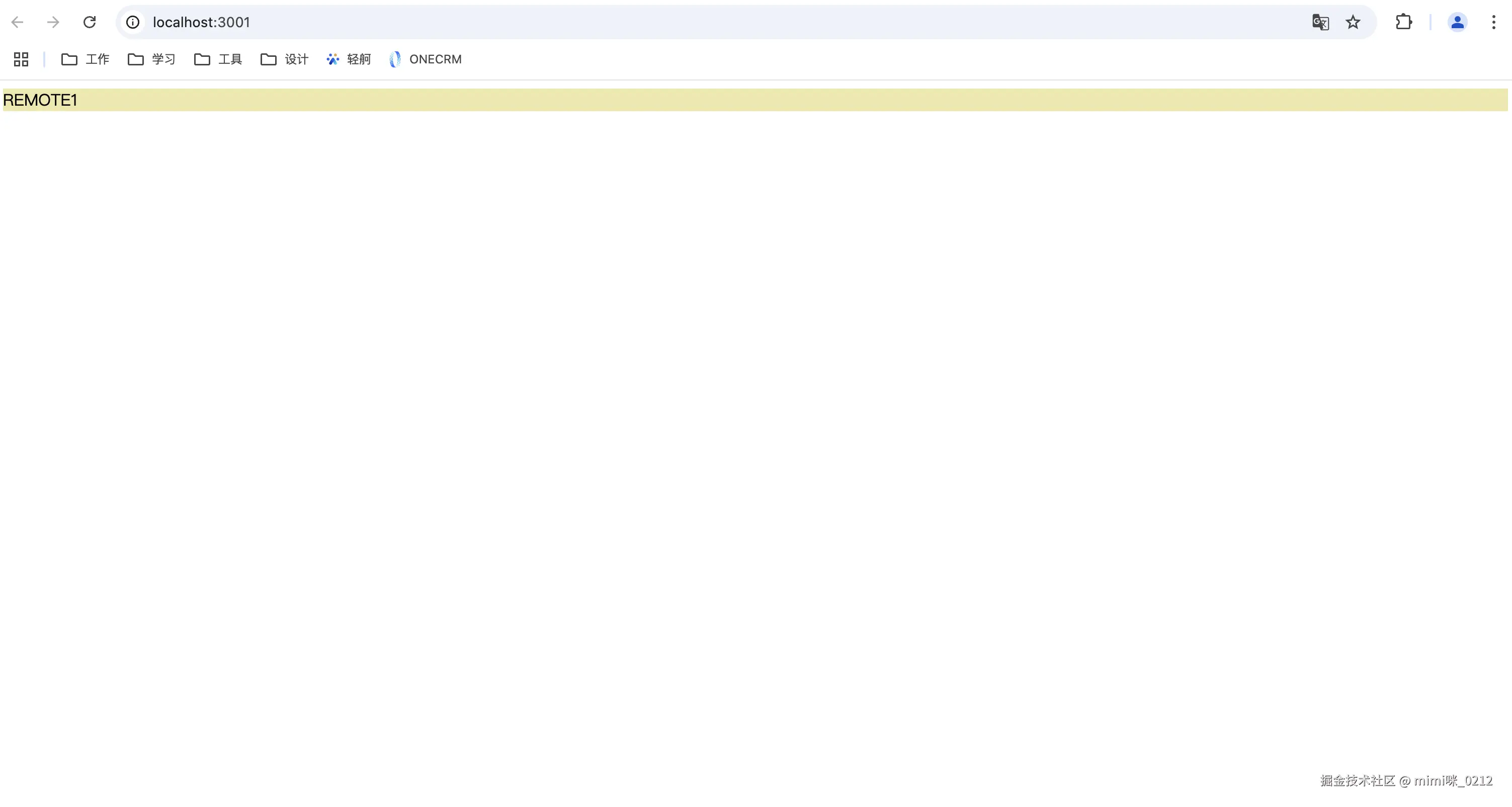This screenshot has height=807, width=1512.
Task: Click the browser back arrow
Action: [18, 22]
